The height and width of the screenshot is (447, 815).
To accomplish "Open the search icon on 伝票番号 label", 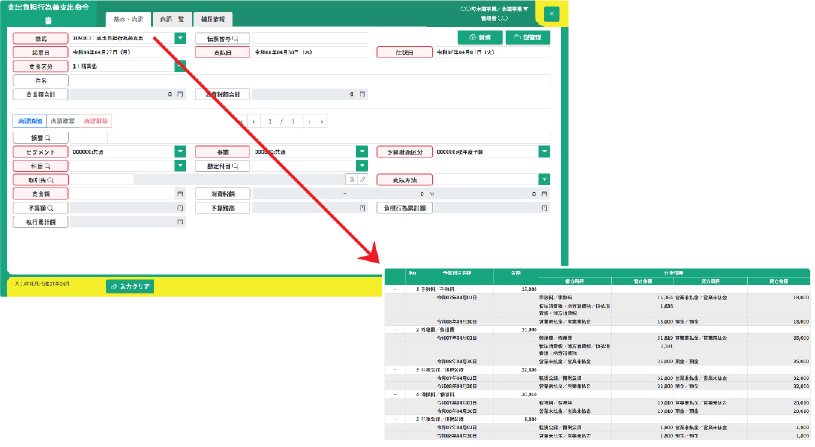I will (235, 38).
